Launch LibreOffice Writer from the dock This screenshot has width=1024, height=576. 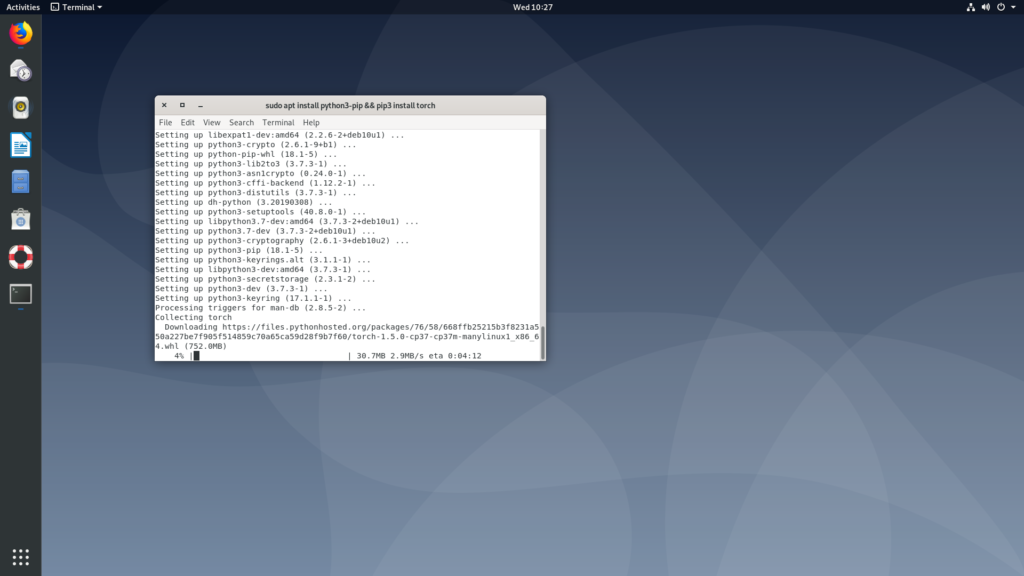[21, 145]
